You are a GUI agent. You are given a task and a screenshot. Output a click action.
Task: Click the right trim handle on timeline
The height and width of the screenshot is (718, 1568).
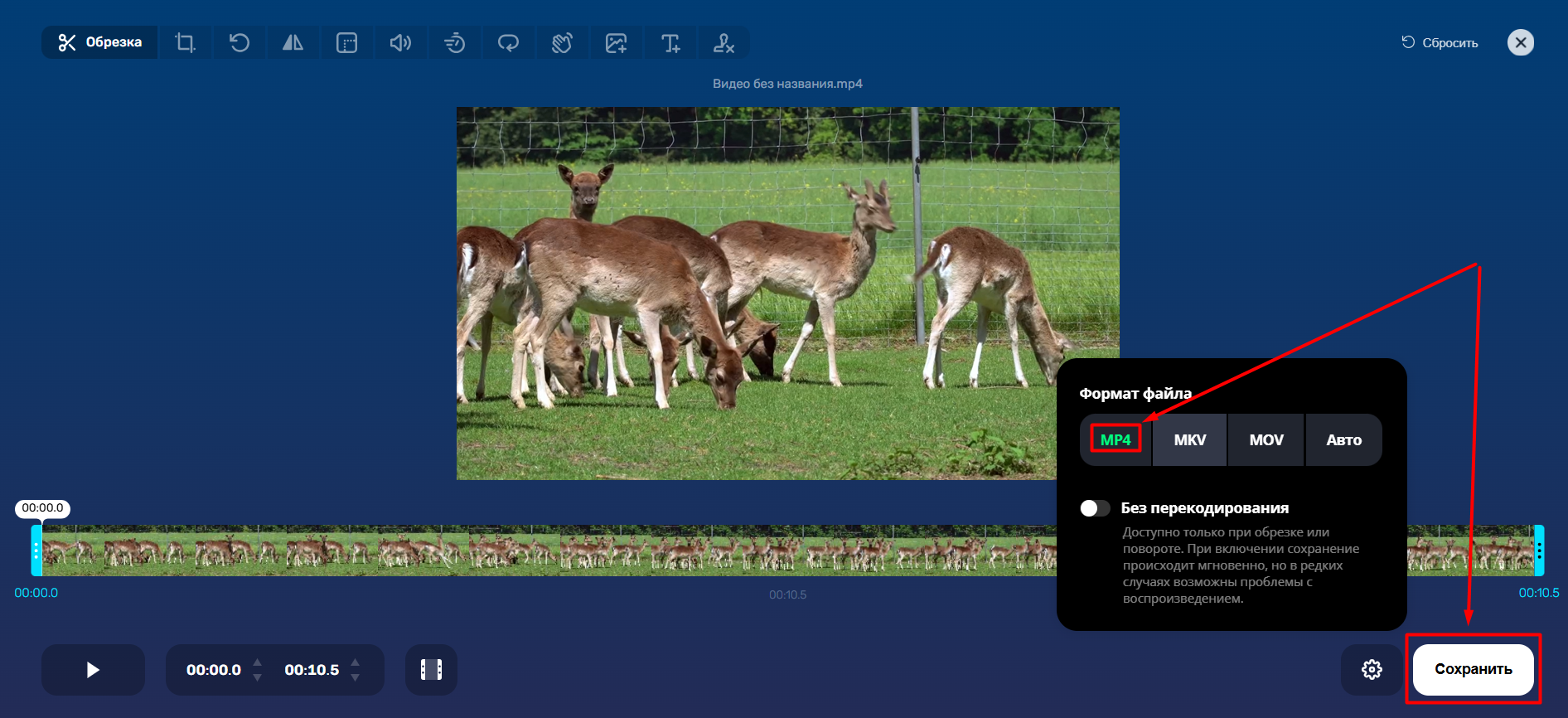(1539, 551)
